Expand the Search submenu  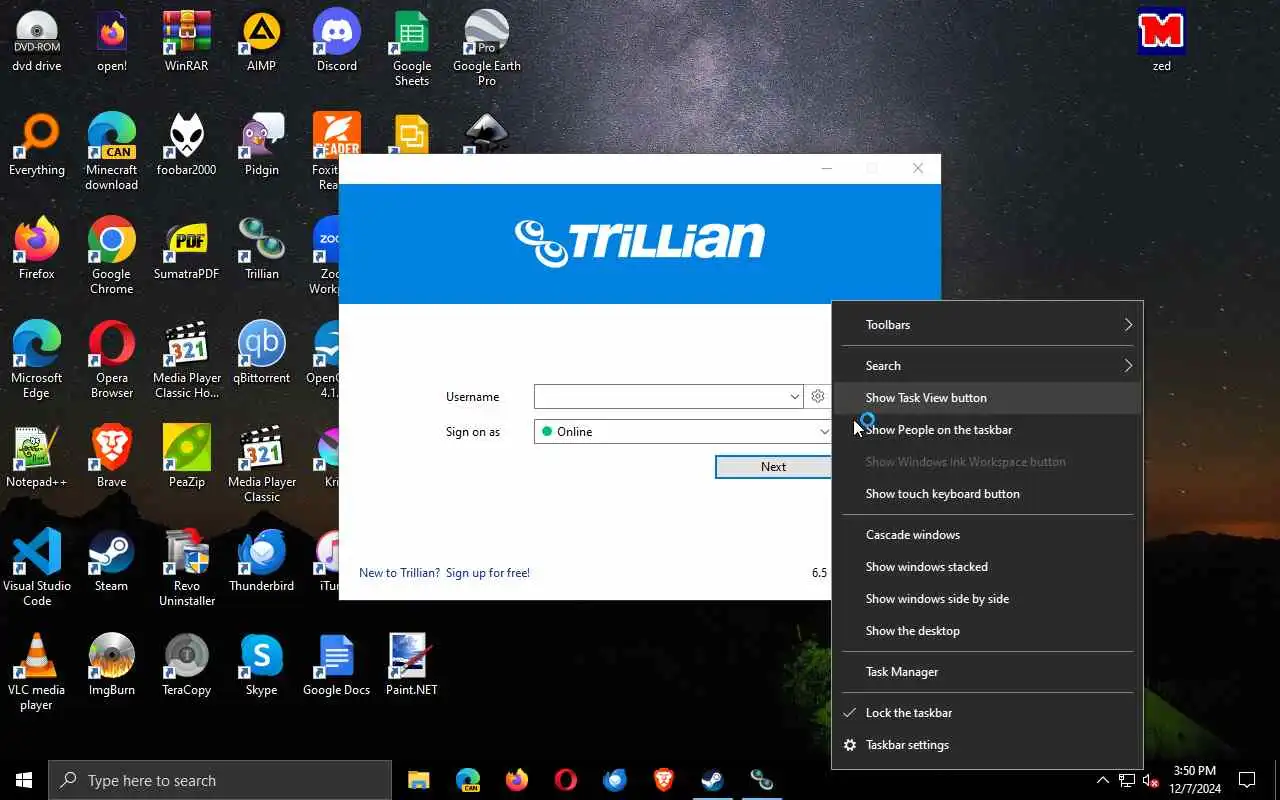[987, 366]
